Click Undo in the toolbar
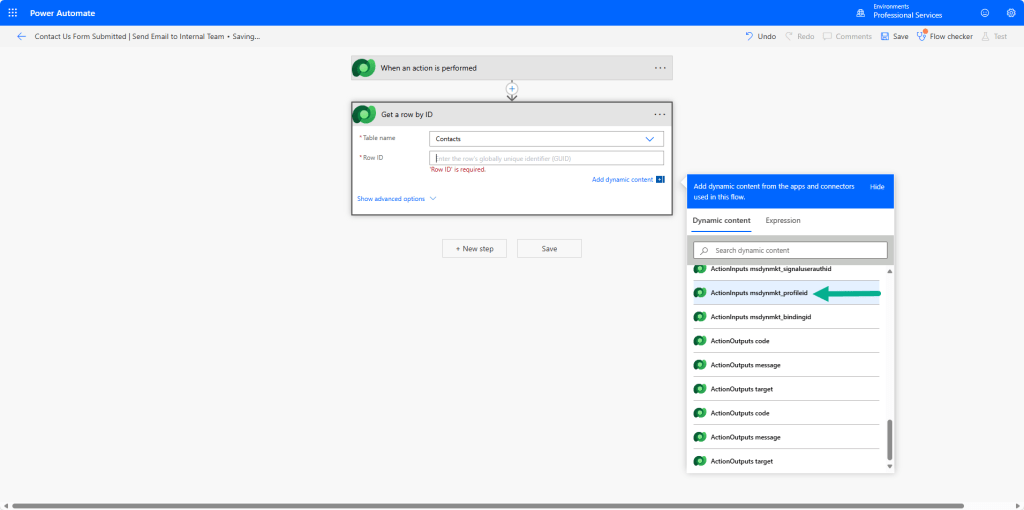Screen dimensions: 1024x510 click(760, 36)
